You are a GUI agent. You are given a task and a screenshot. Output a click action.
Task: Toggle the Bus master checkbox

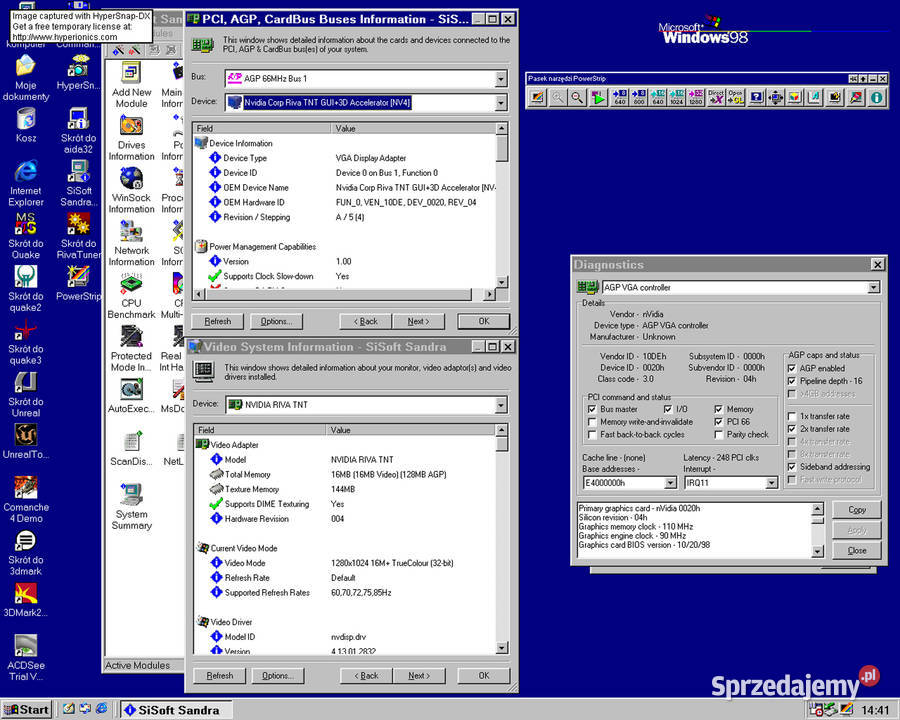pos(592,409)
